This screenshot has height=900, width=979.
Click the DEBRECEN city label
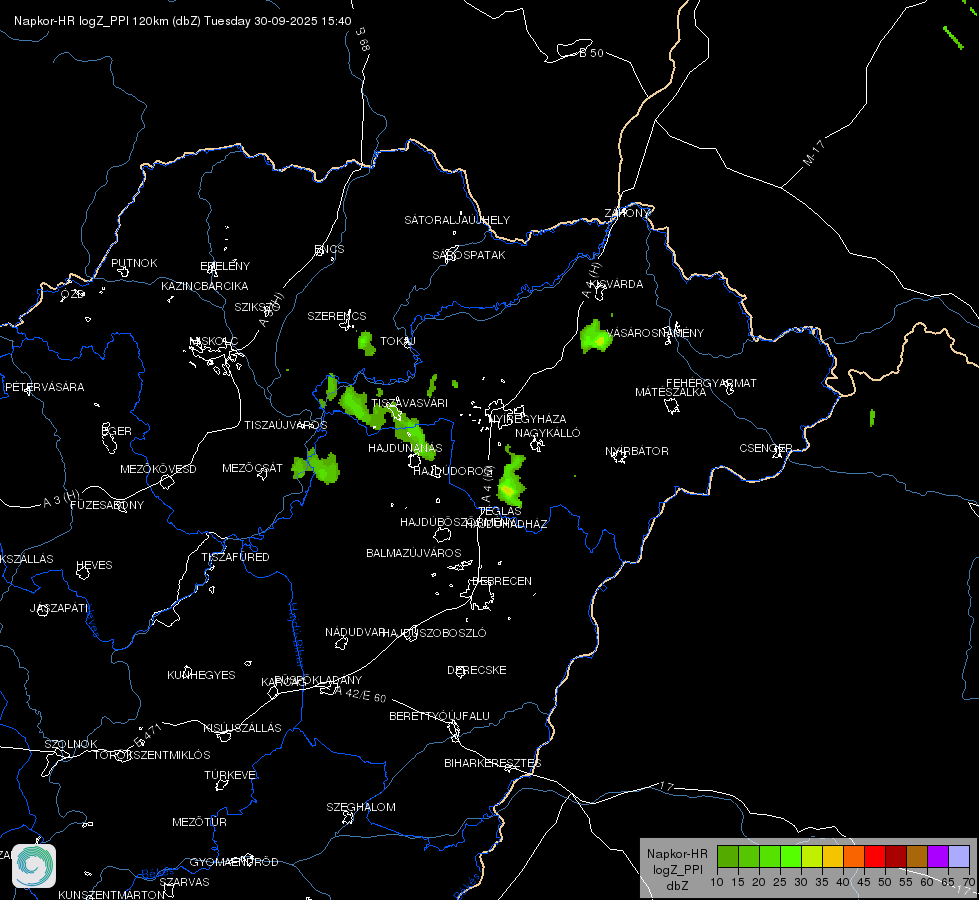click(x=502, y=581)
